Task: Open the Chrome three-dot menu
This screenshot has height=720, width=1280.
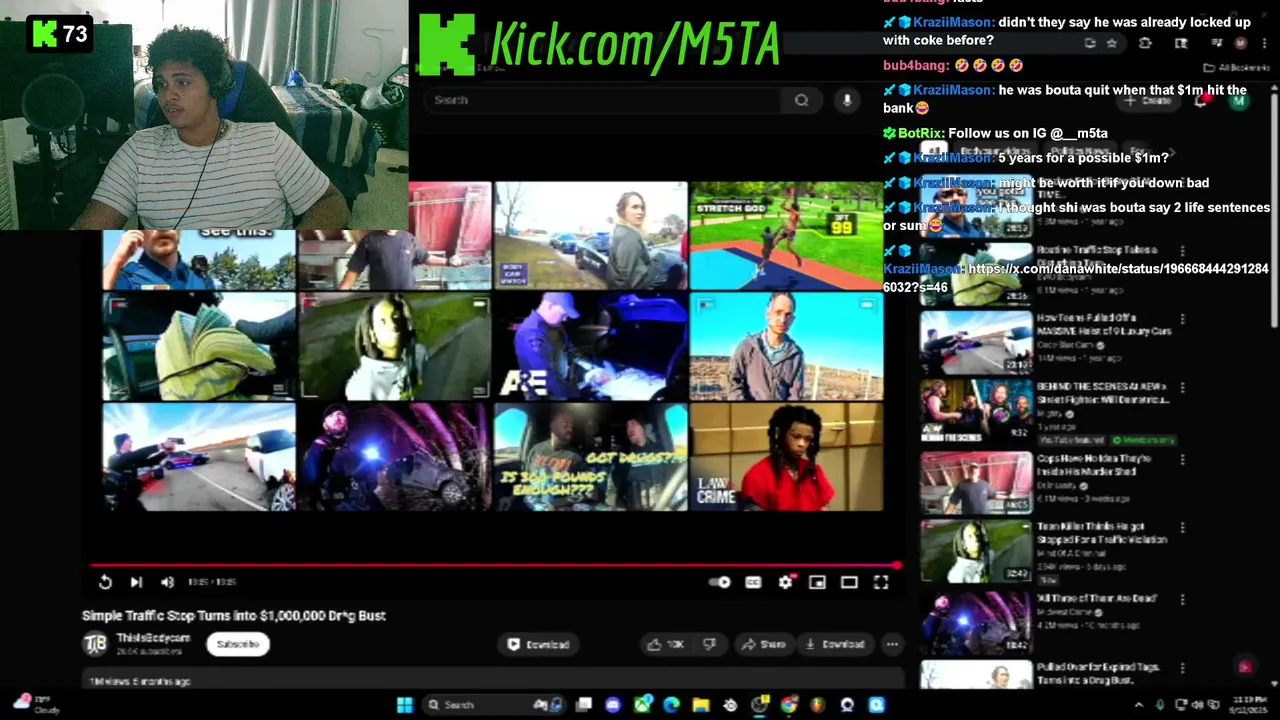Action: (x=1264, y=43)
